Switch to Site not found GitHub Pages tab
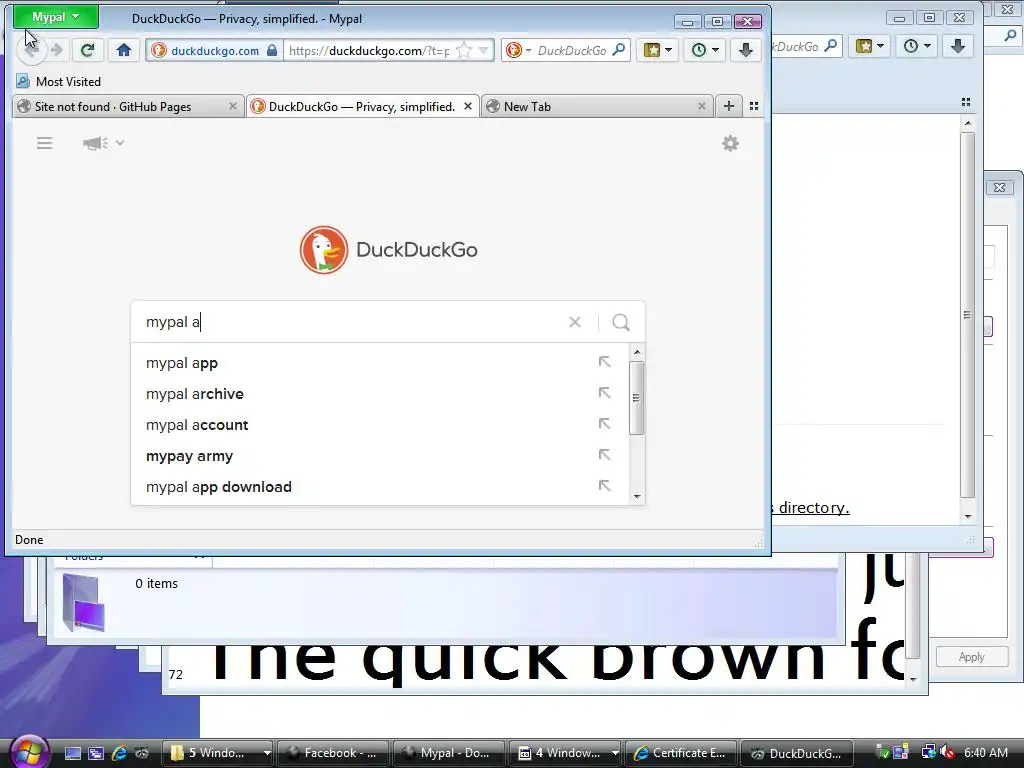Screen dimensions: 1024x768 click(128, 106)
